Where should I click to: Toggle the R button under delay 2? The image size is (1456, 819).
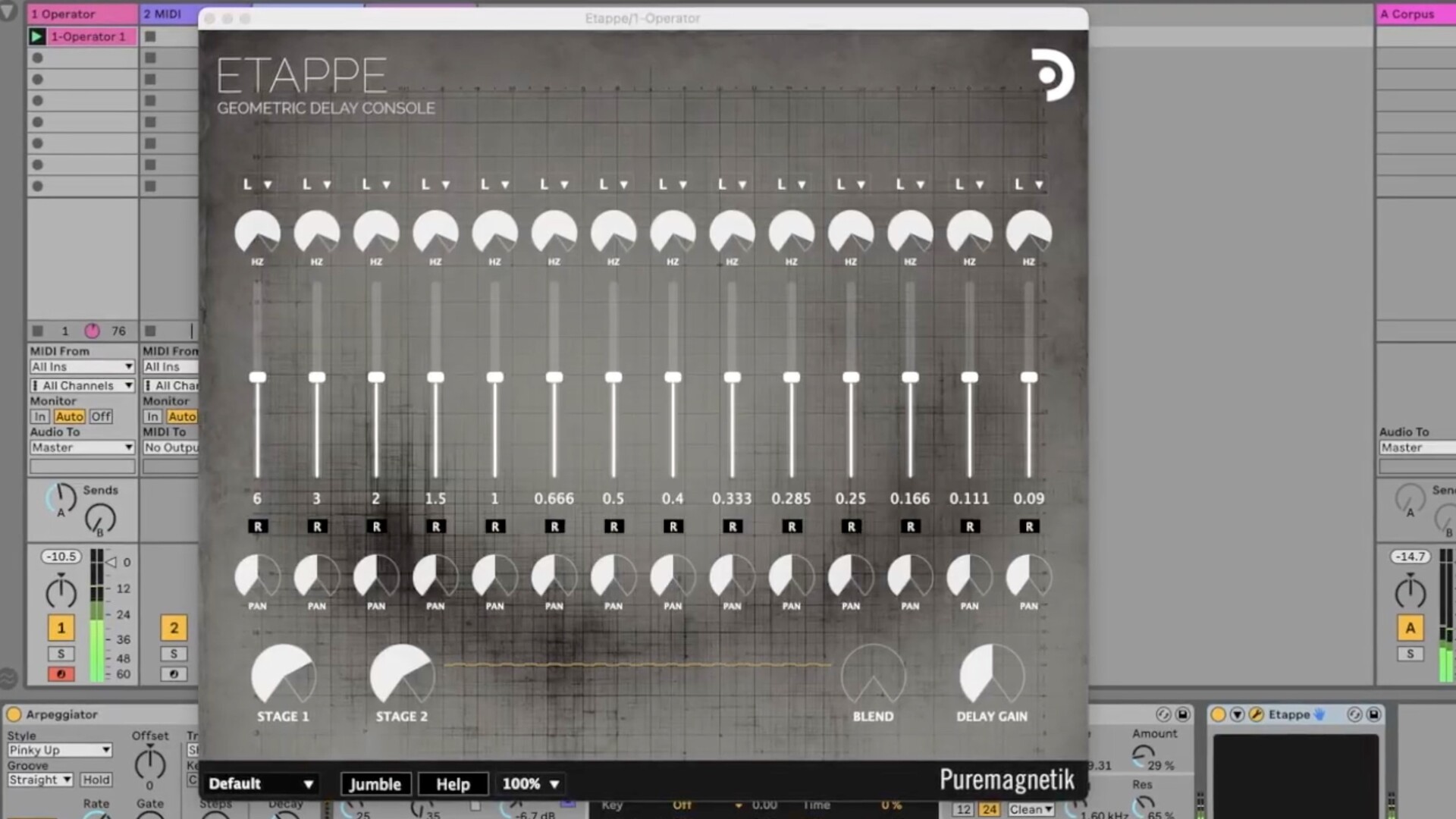376,526
